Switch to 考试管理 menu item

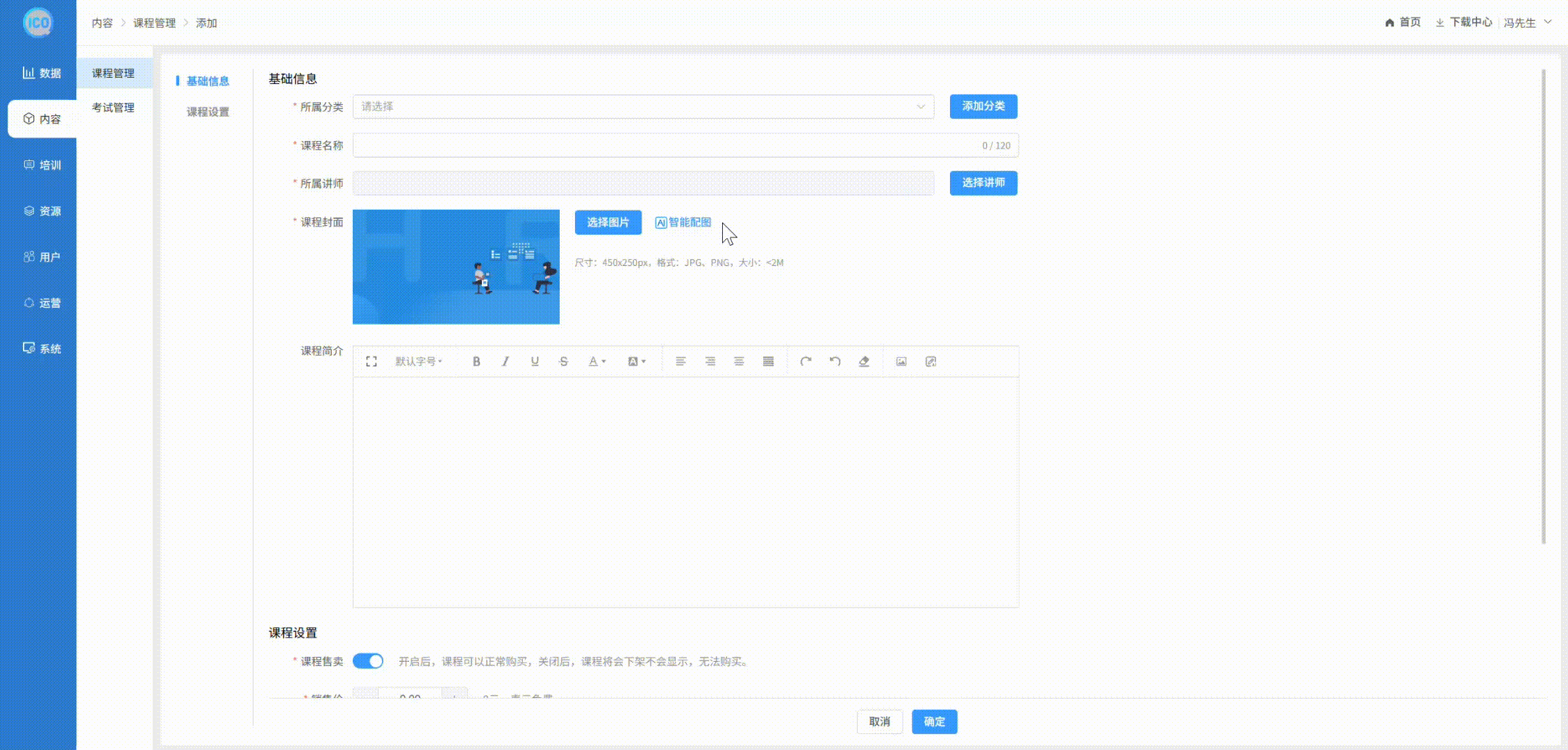coord(113,108)
